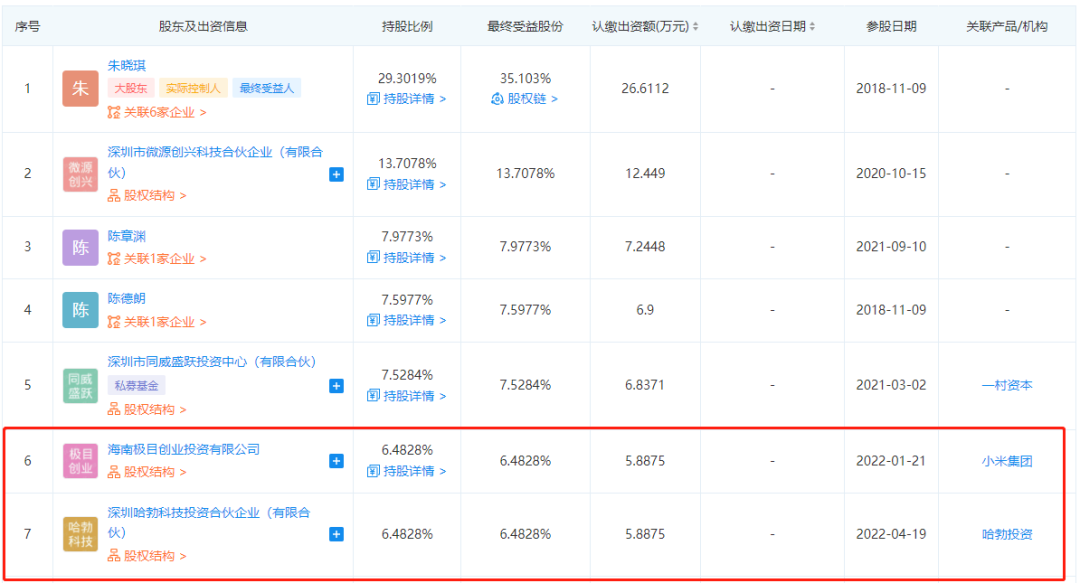Viewport: 1080px width, 583px height.
Task: Click the 朱 avatar icon for 朱晓琪
Action: pos(81,89)
